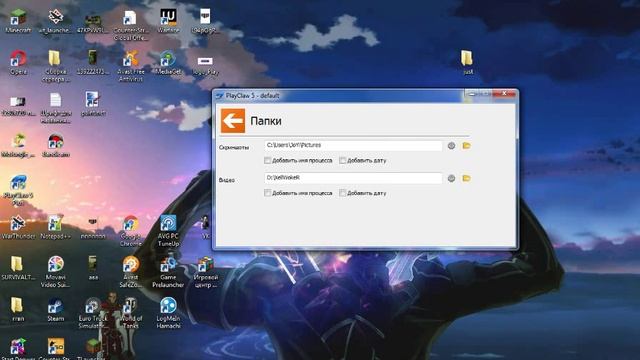Click the PlayClaw 5 title bar icon
Viewport: 640px width, 360px height.
(220, 96)
